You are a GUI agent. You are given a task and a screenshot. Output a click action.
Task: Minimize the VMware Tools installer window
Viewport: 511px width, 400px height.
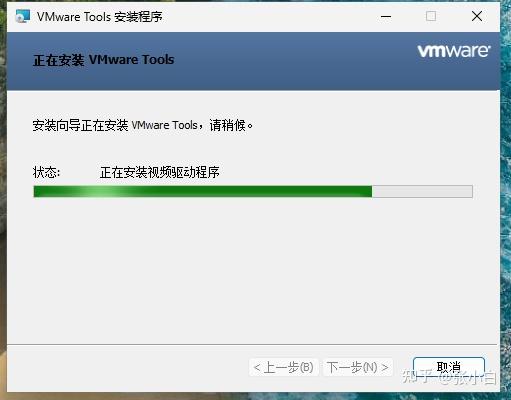(x=386, y=16)
